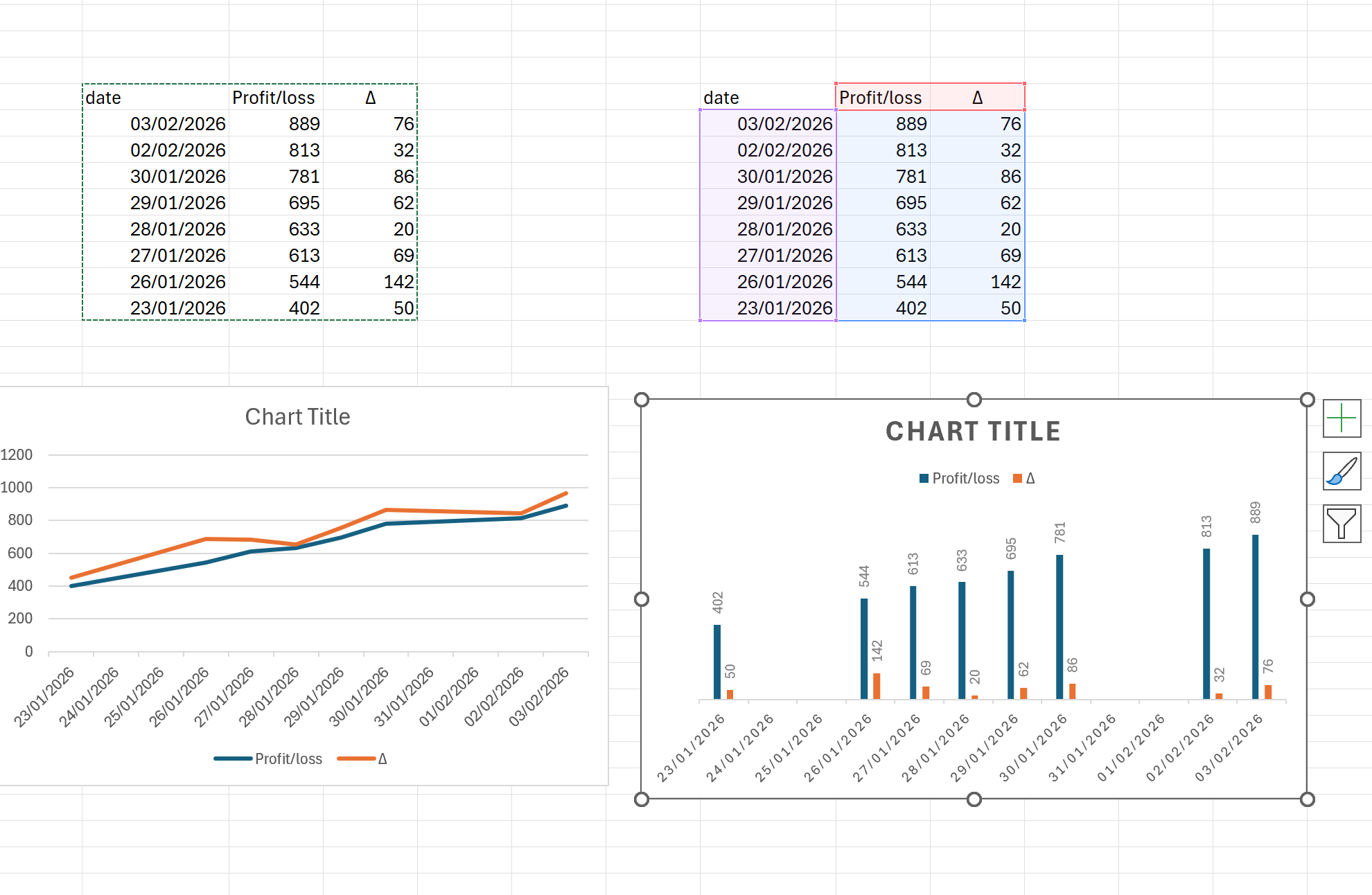
Task: Click cell 03/02/2026 in left table
Action: click(x=156, y=123)
